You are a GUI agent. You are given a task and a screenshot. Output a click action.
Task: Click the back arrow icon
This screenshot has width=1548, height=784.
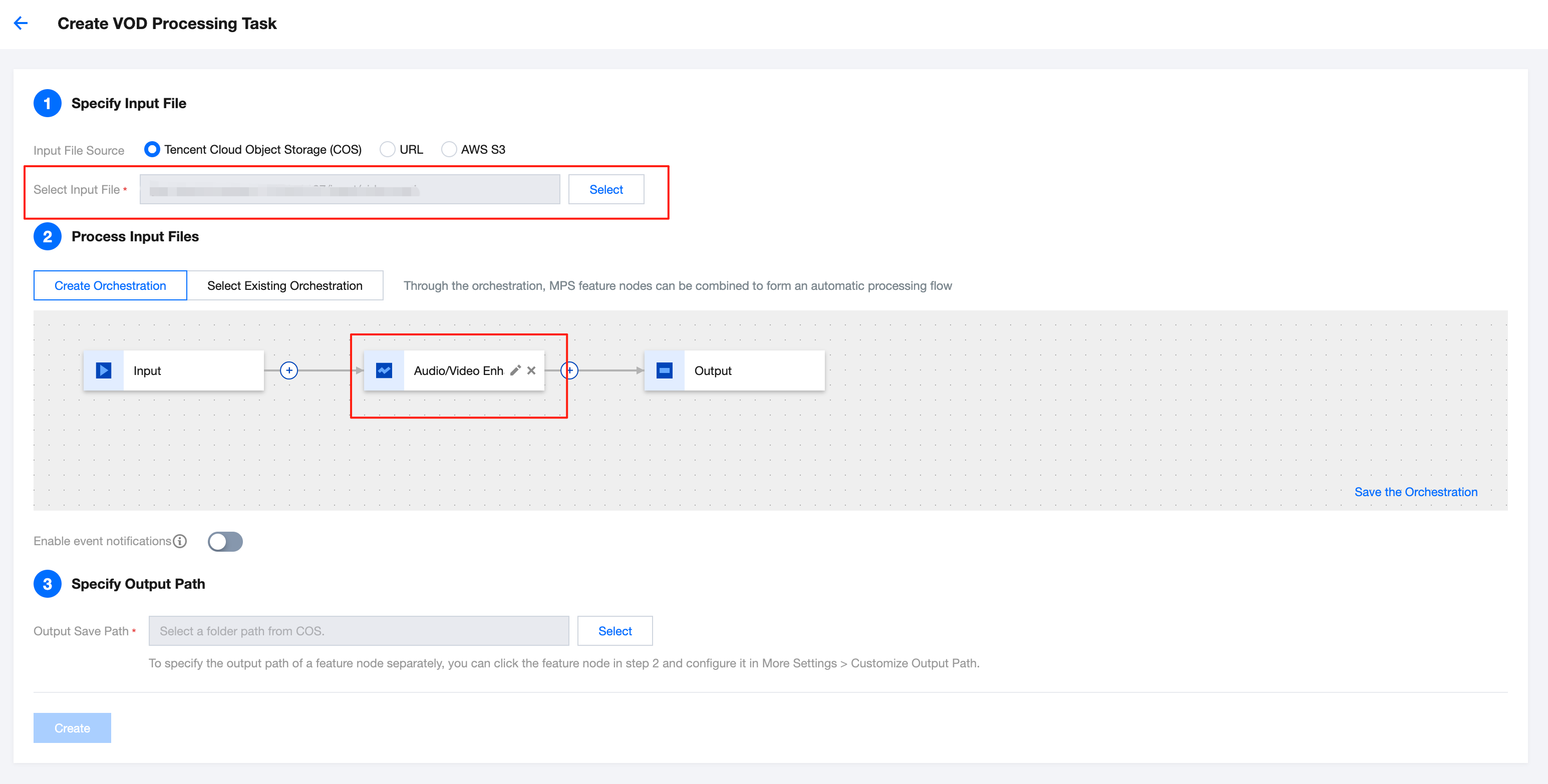tap(21, 24)
